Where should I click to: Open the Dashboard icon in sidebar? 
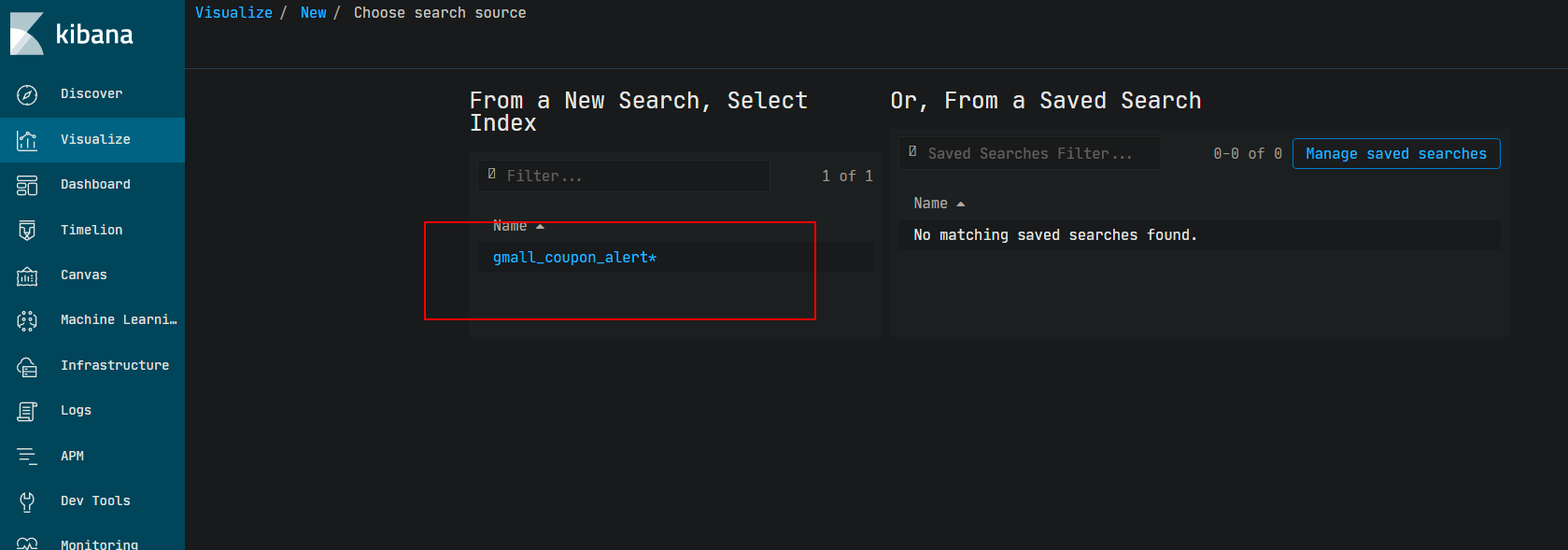(x=27, y=185)
